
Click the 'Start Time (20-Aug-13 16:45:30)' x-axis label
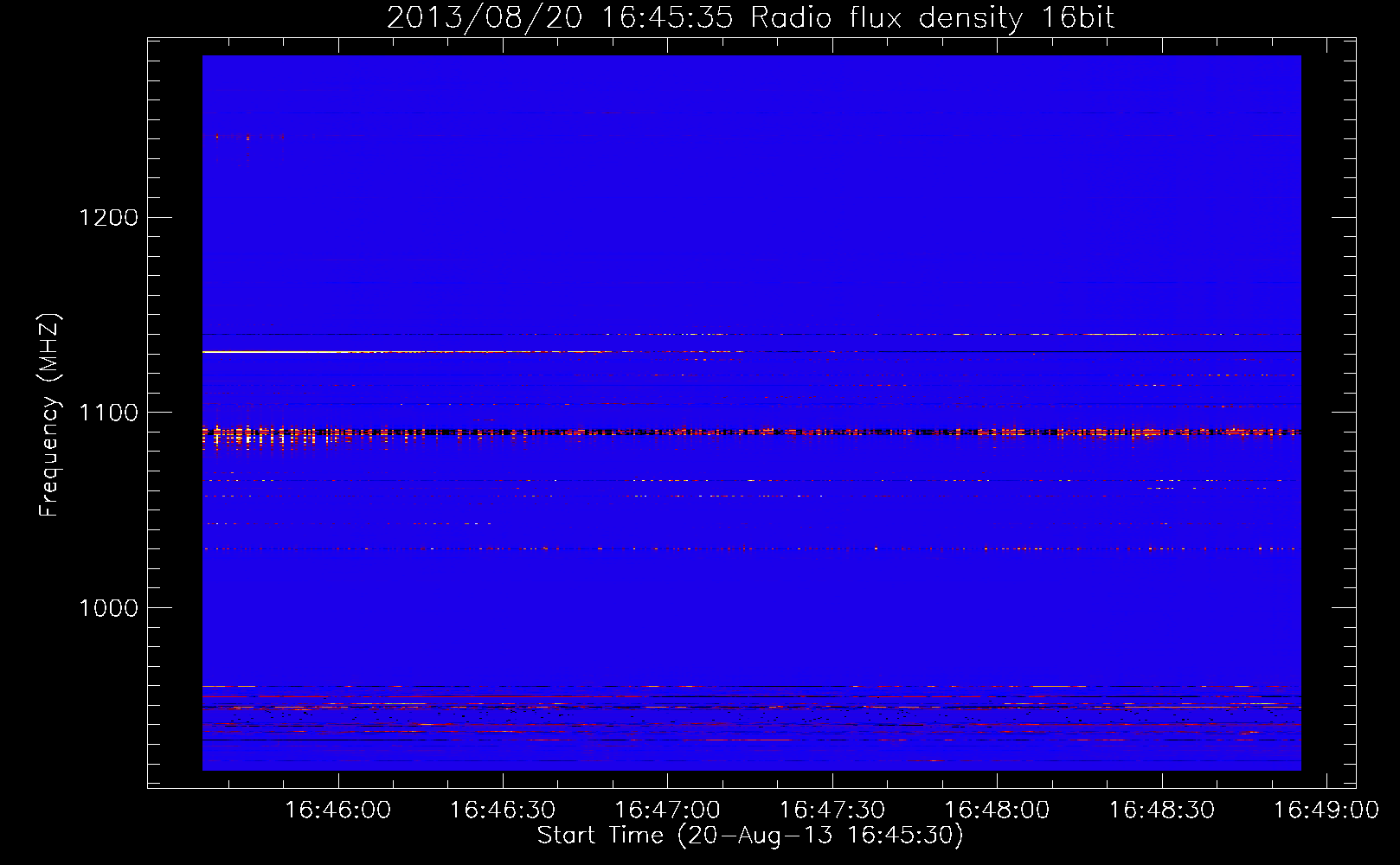click(x=750, y=836)
